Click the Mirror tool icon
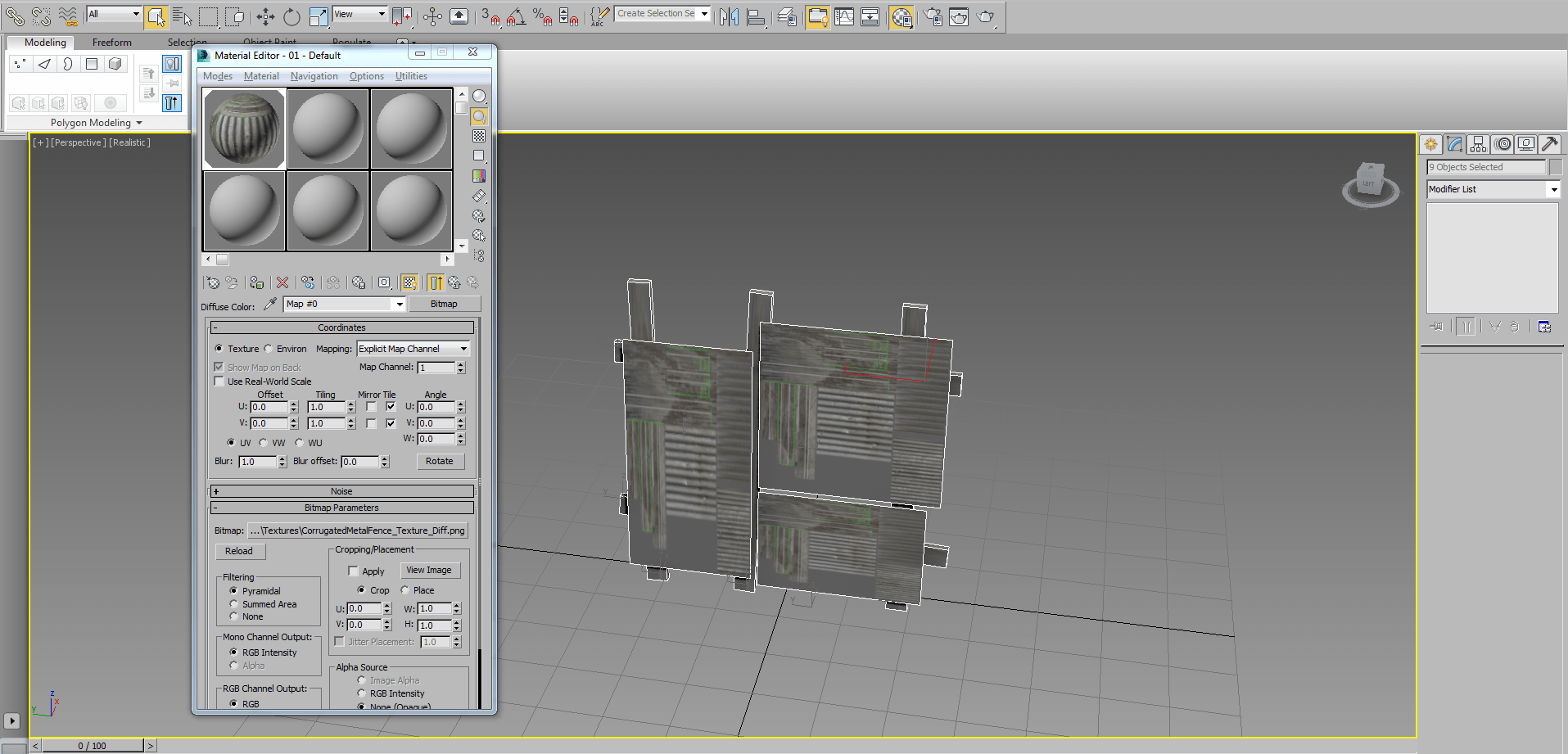This screenshot has height=754, width=1568. click(728, 16)
